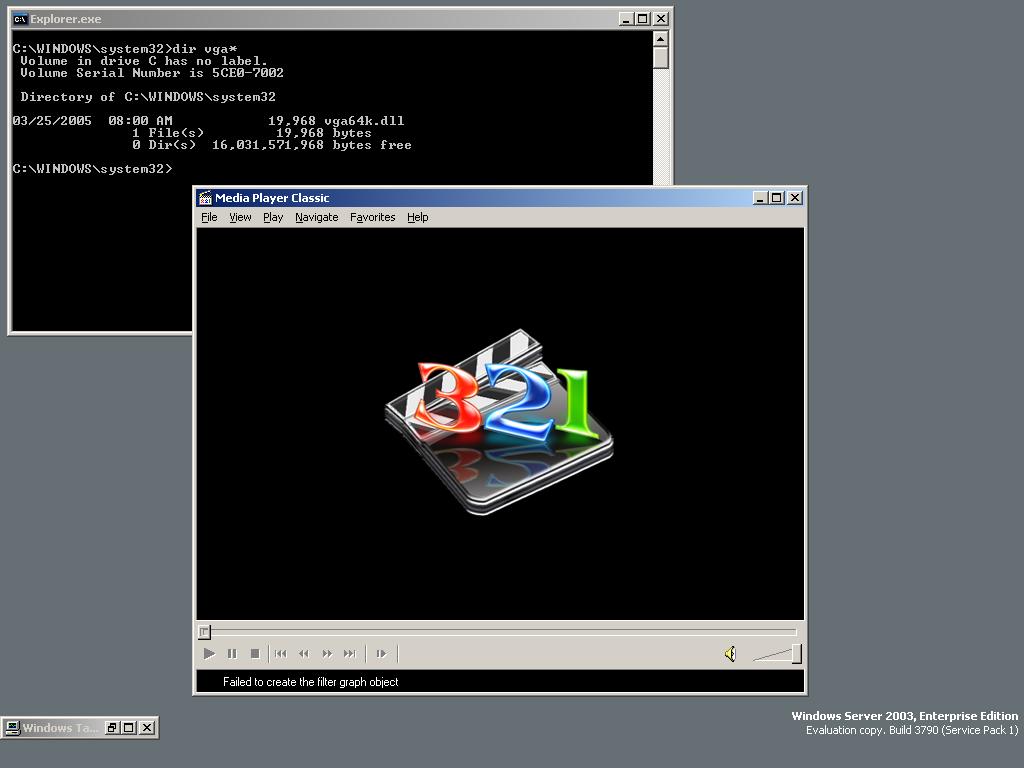Minimize the Media Player Classic window

(760, 198)
